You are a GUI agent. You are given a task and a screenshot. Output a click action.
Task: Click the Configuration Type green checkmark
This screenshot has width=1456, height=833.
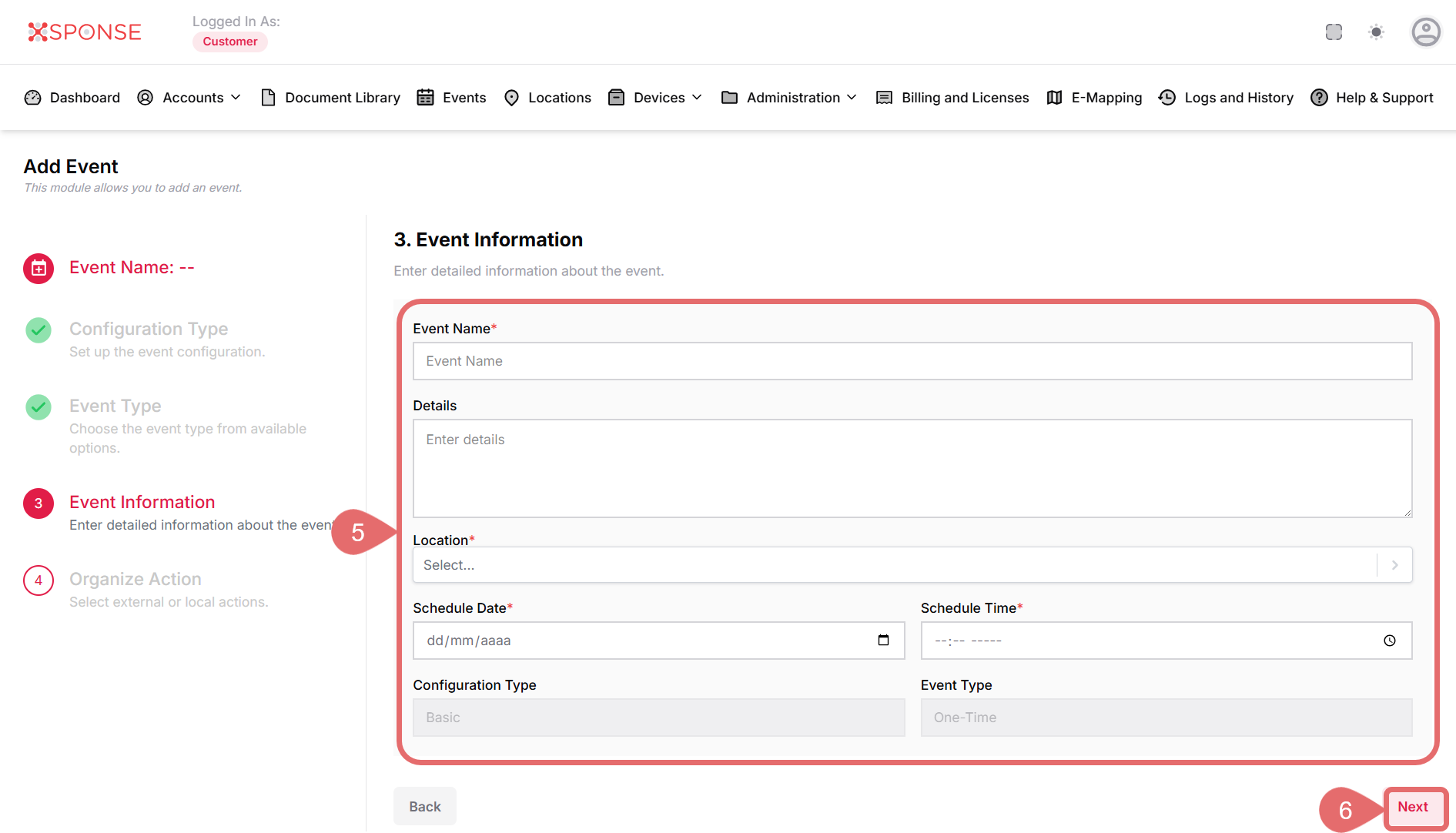38,330
